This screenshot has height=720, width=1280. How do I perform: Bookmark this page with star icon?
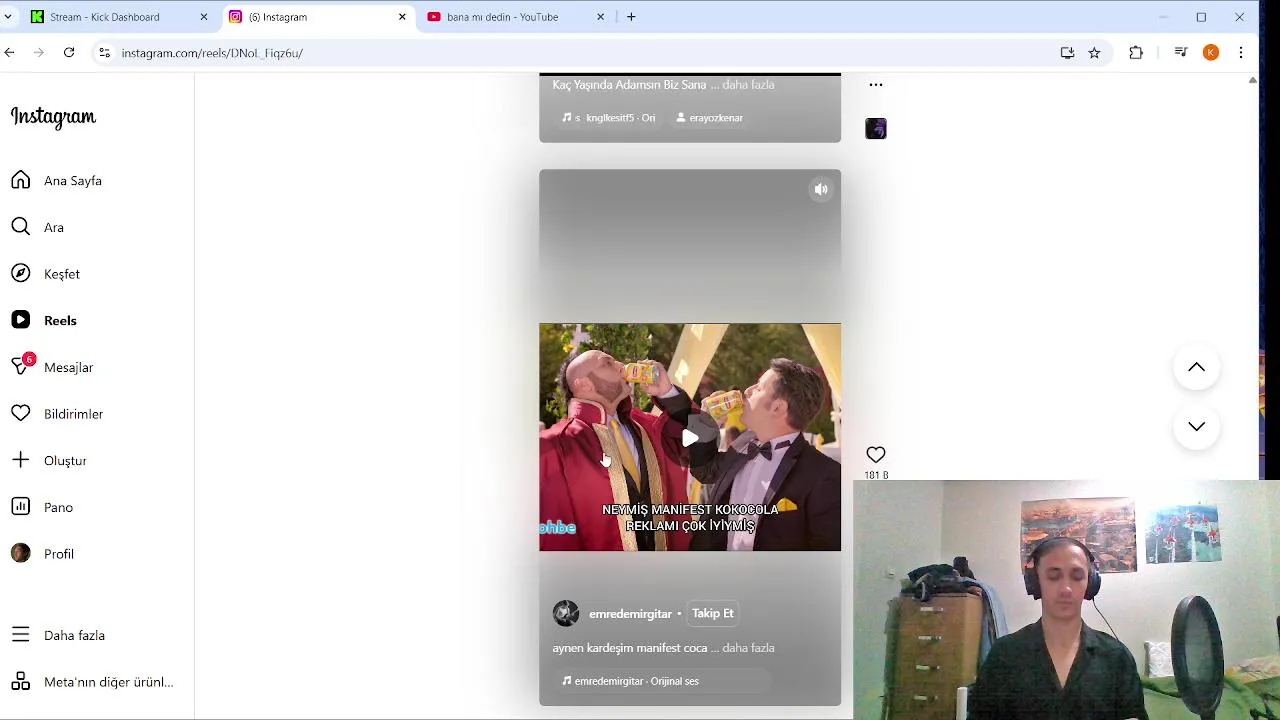1094,53
